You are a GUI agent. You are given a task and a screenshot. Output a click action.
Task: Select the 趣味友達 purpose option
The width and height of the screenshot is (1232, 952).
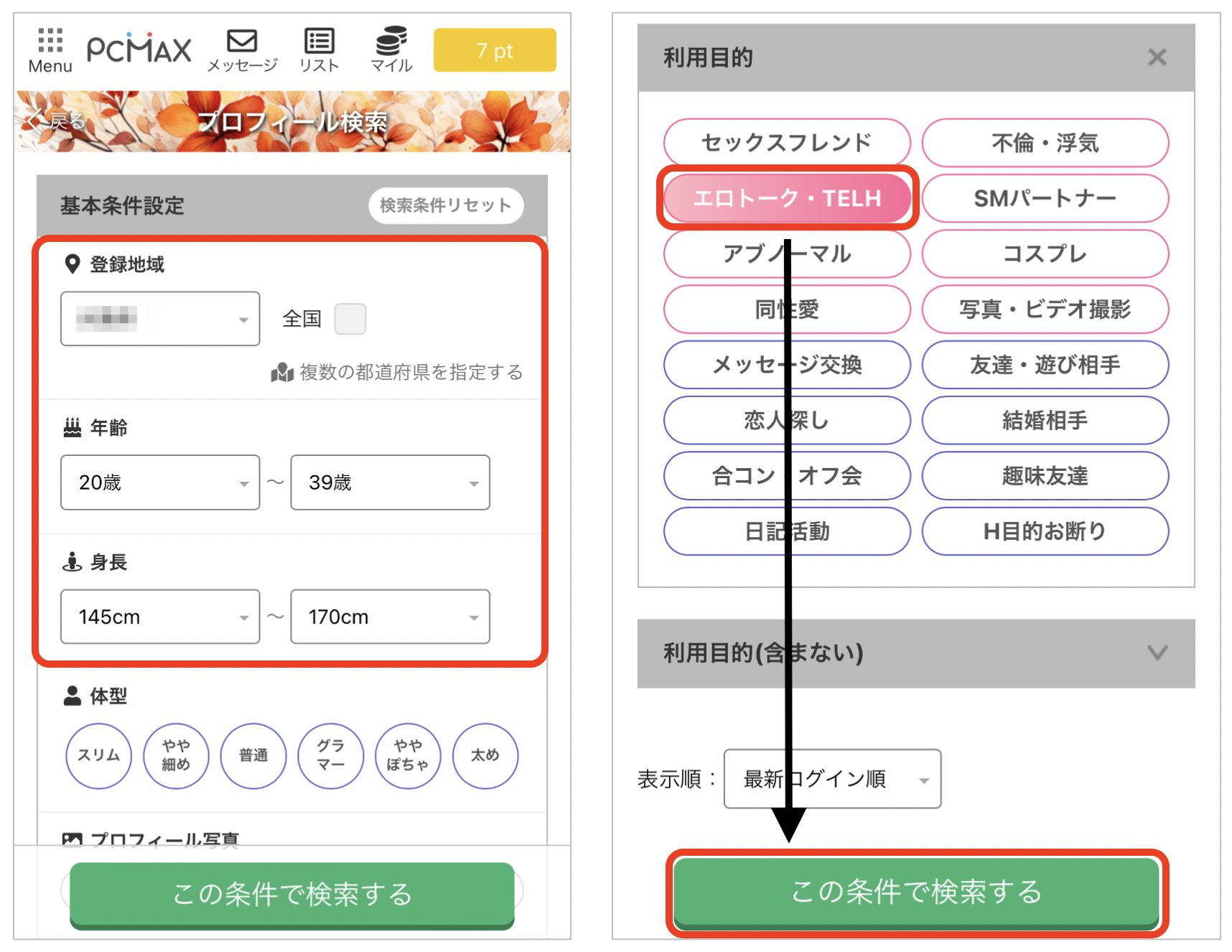tap(1045, 475)
